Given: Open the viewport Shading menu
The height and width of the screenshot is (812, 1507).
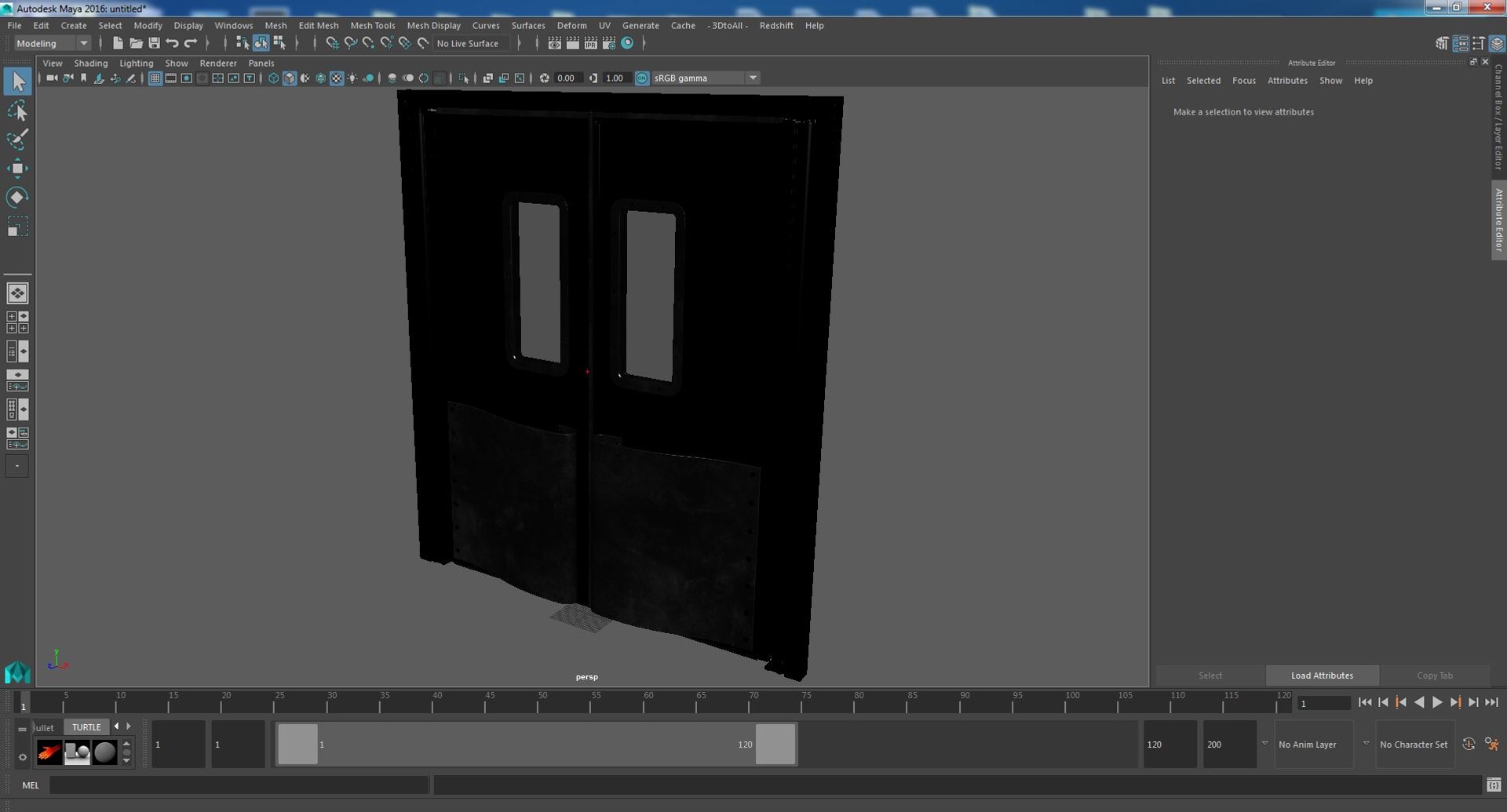Looking at the screenshot, I should pos(90,63).
